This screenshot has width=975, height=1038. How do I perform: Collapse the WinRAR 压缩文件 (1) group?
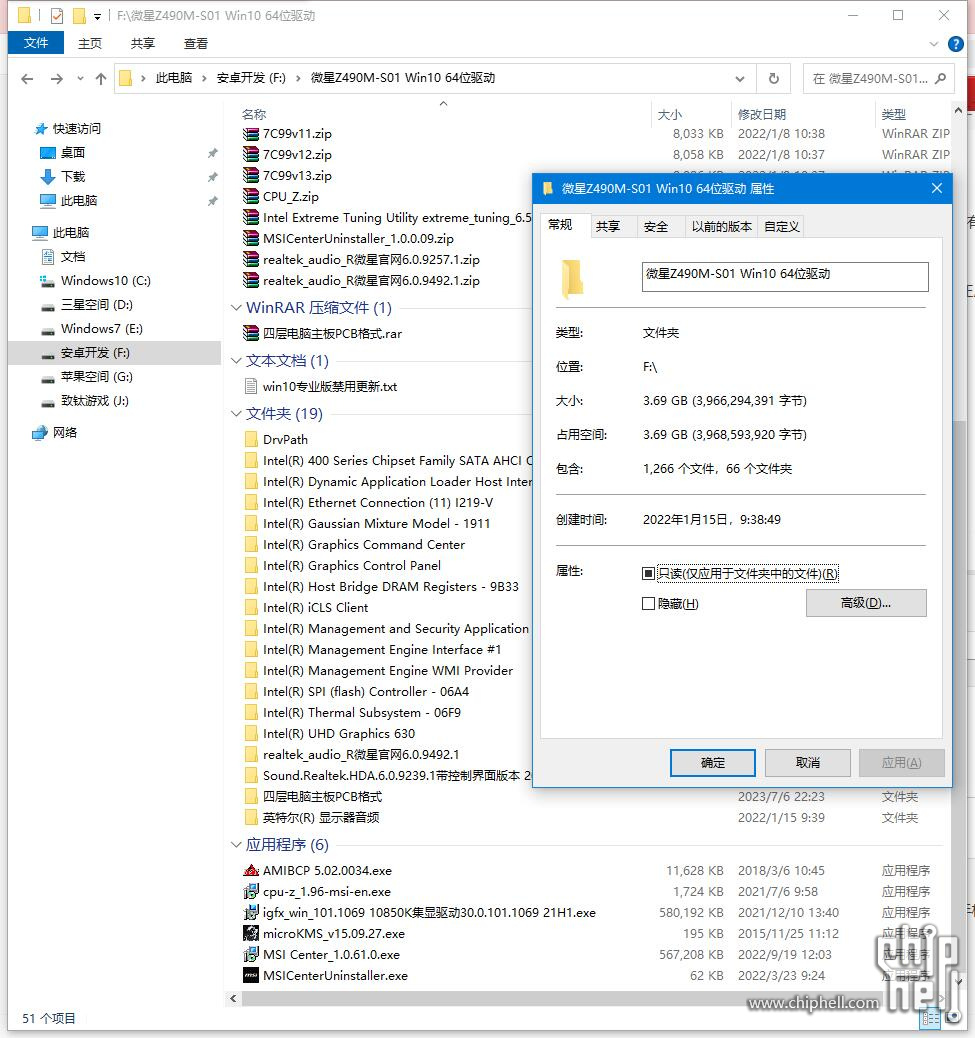coord(236,308)
